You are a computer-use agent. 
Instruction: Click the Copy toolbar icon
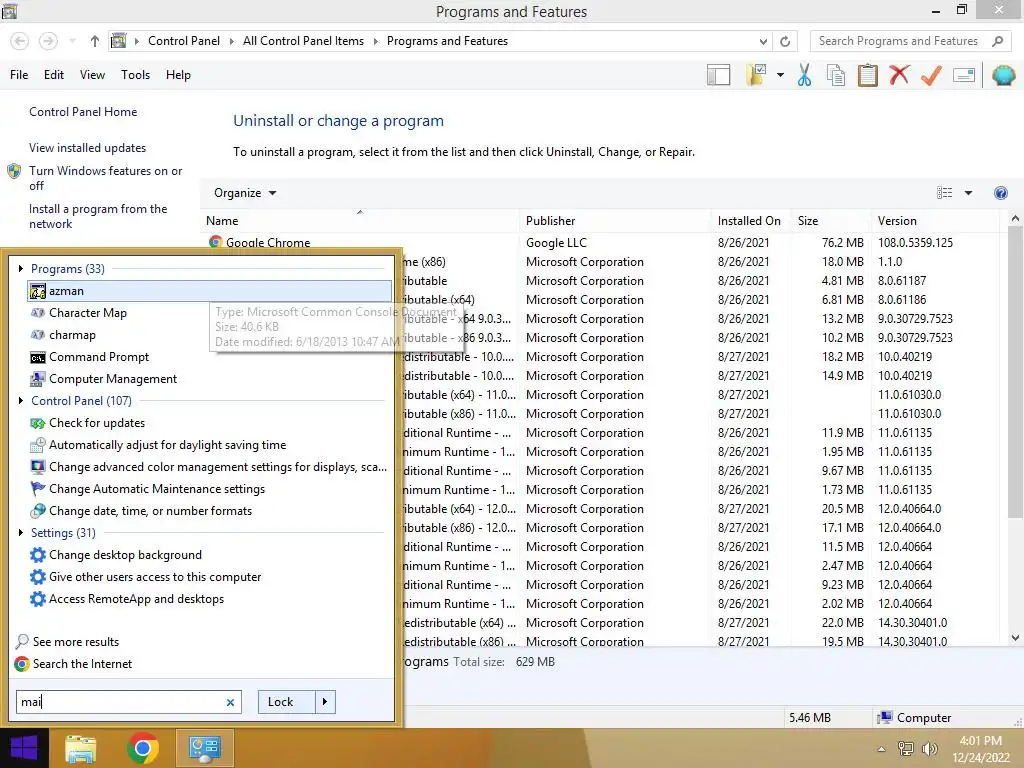tap(836, 75)
